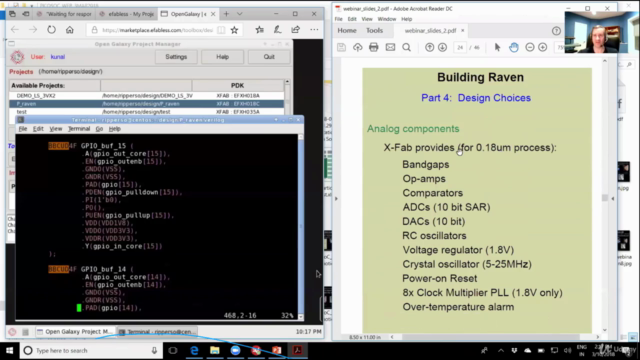
Task: Open Acrobat Edit menu
Action: click(352, 19)
